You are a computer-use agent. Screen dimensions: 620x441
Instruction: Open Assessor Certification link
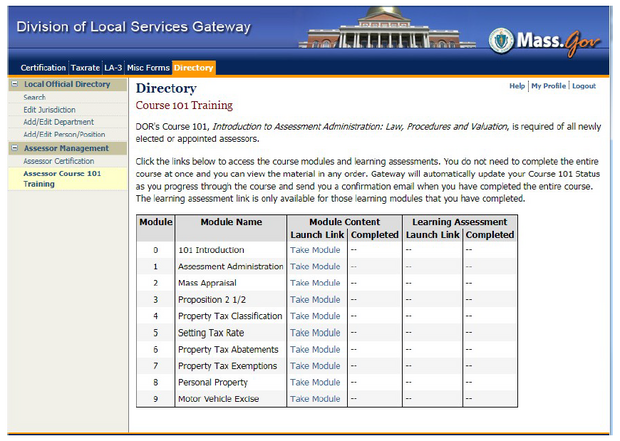coord(59,161)
